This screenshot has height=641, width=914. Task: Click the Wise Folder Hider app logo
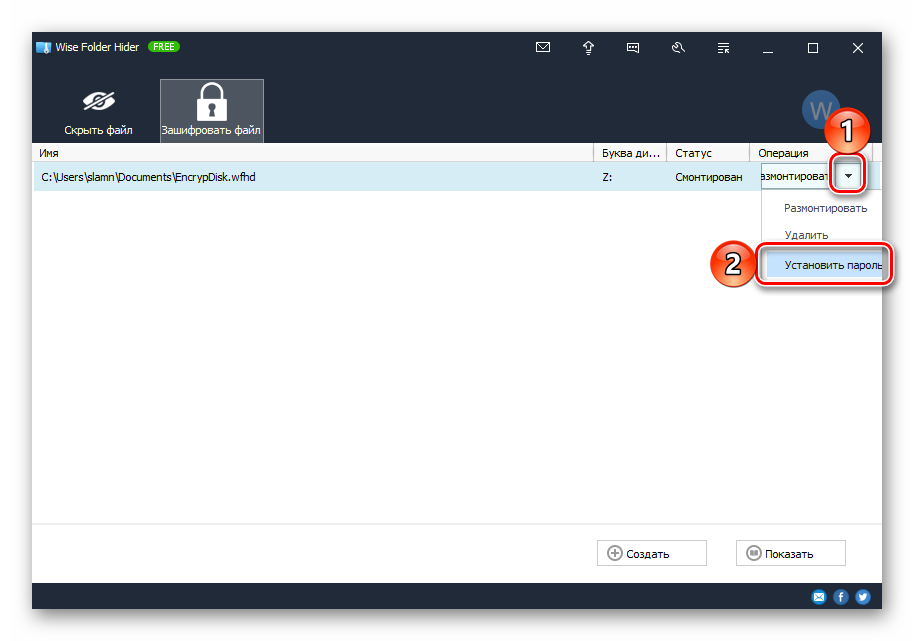(x=44, y=47)
